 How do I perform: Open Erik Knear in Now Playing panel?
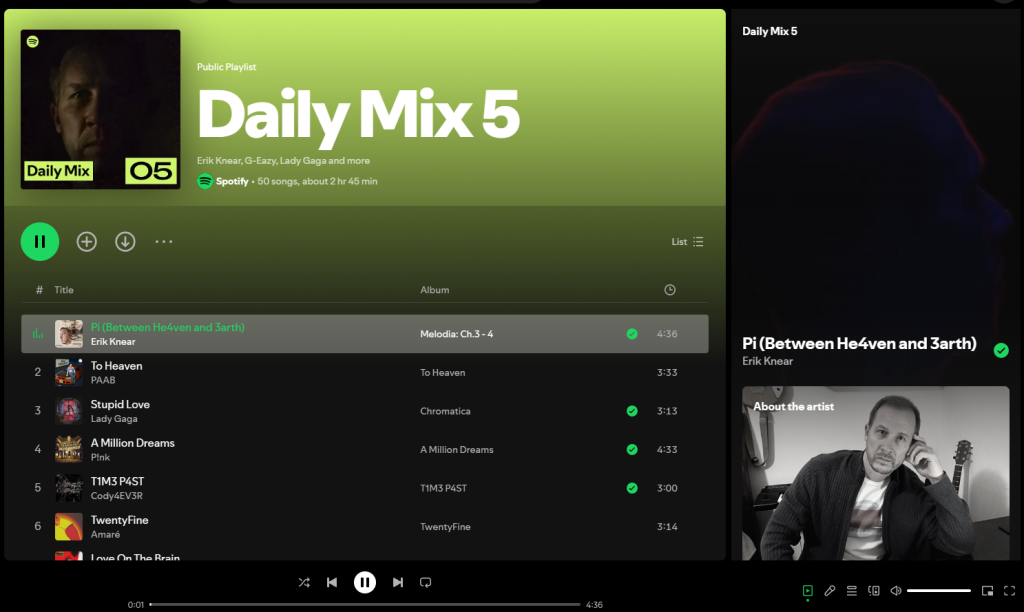[767, 361]
